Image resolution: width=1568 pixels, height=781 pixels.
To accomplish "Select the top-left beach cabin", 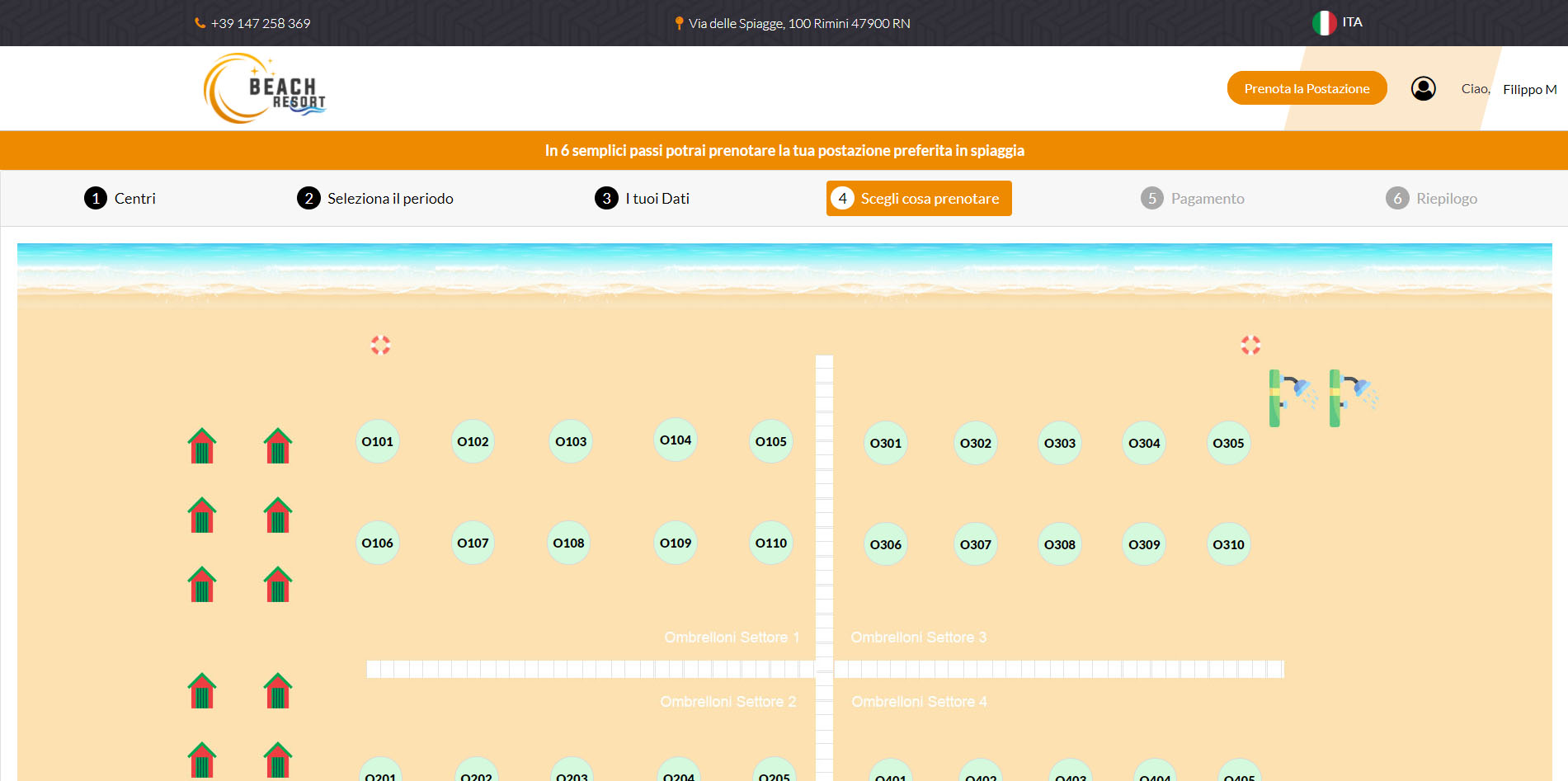I will 202,446.
